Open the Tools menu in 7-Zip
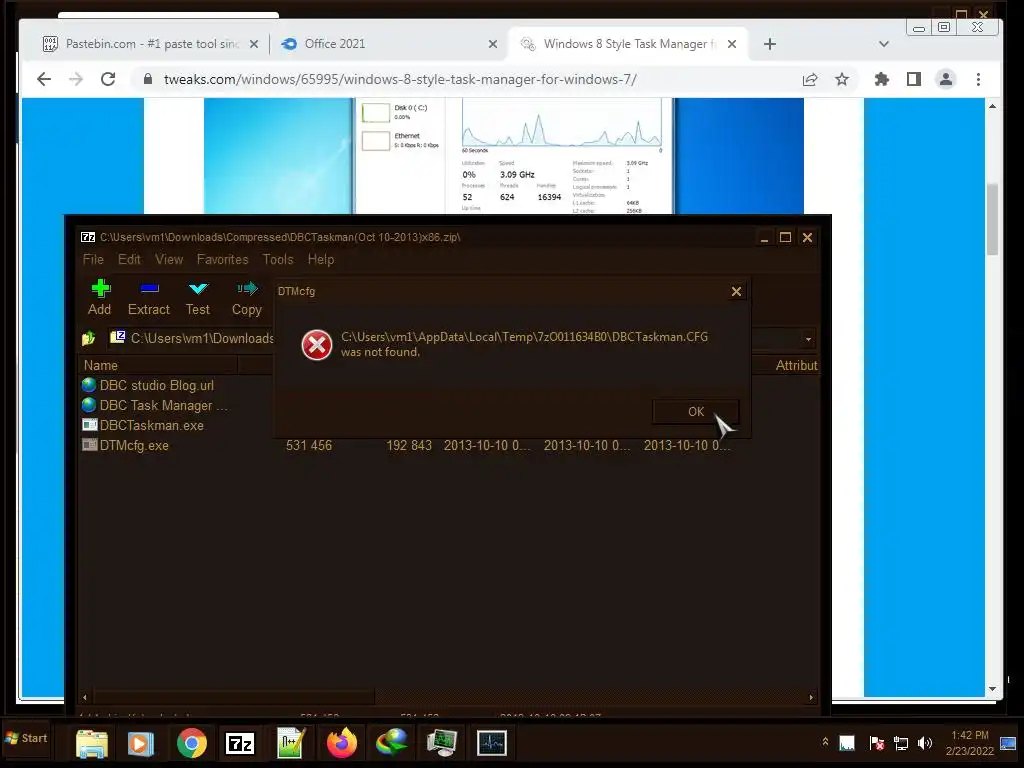Image resolution: width=1024 pixels, height=768 pixels. coord(278,259)
